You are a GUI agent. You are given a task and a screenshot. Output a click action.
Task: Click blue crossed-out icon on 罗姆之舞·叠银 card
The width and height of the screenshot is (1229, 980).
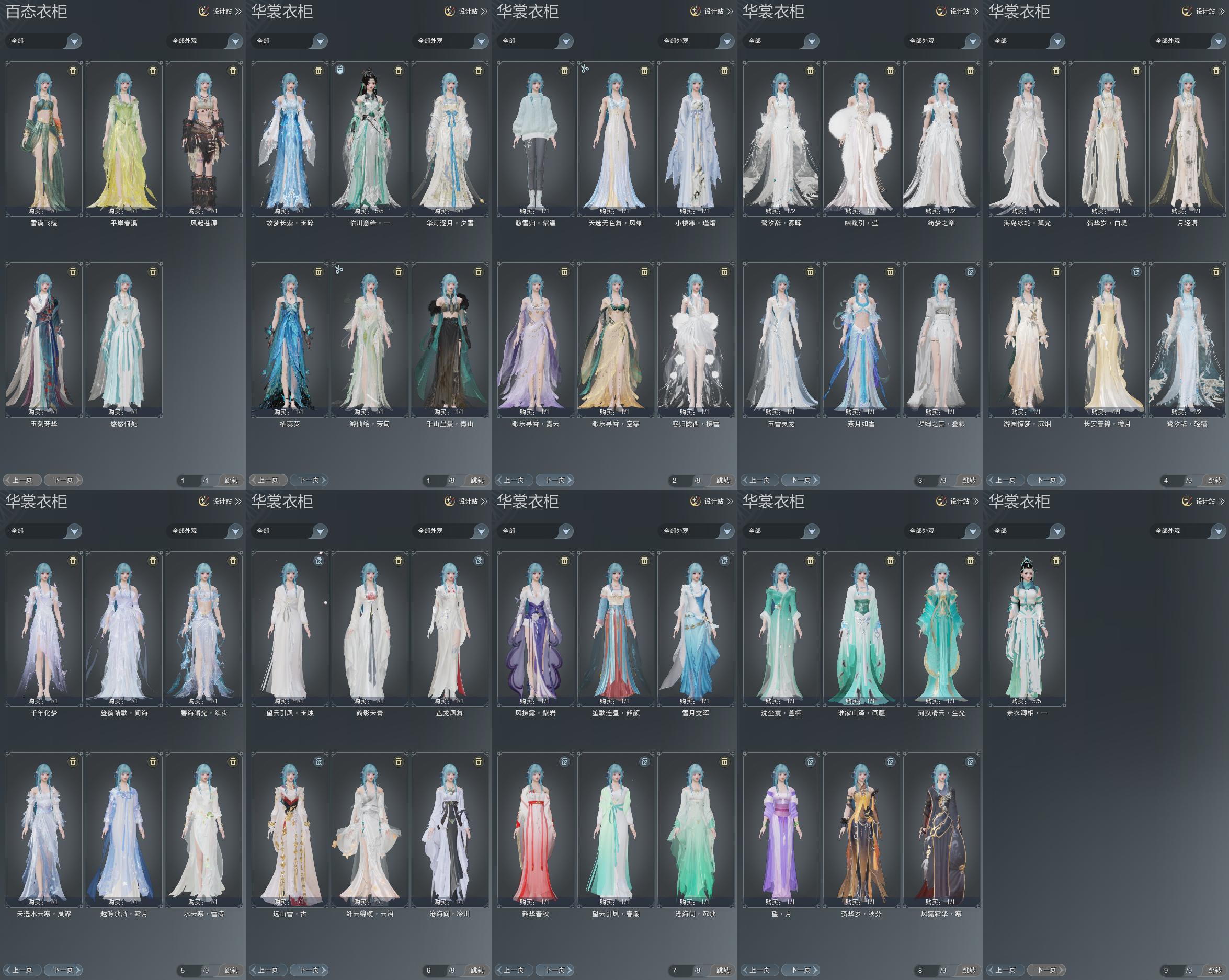tap(970, 272)
